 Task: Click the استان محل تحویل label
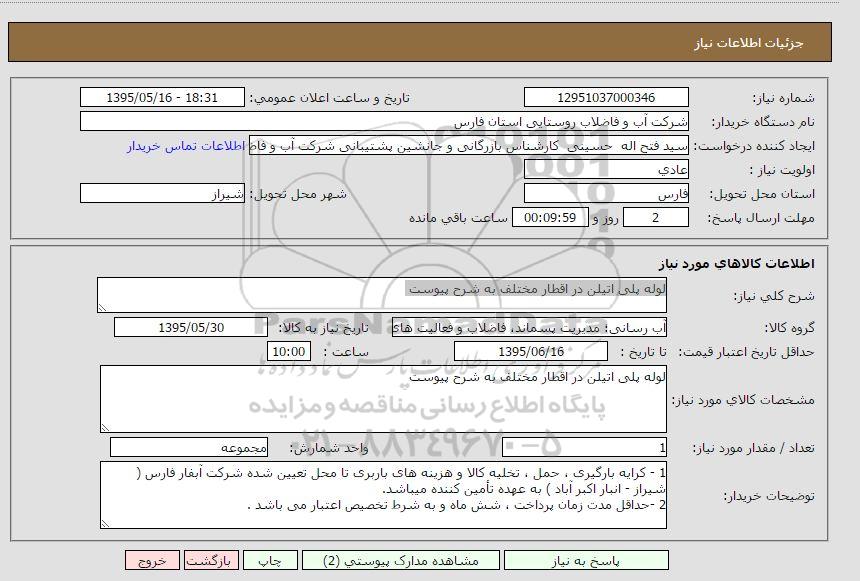click(x=762, y=194)
